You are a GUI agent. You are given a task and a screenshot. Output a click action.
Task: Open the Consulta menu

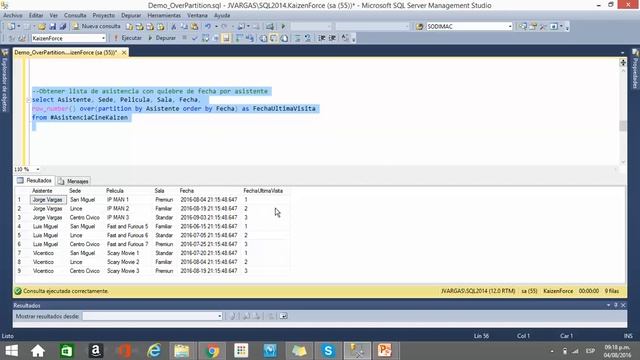[75, 15]
